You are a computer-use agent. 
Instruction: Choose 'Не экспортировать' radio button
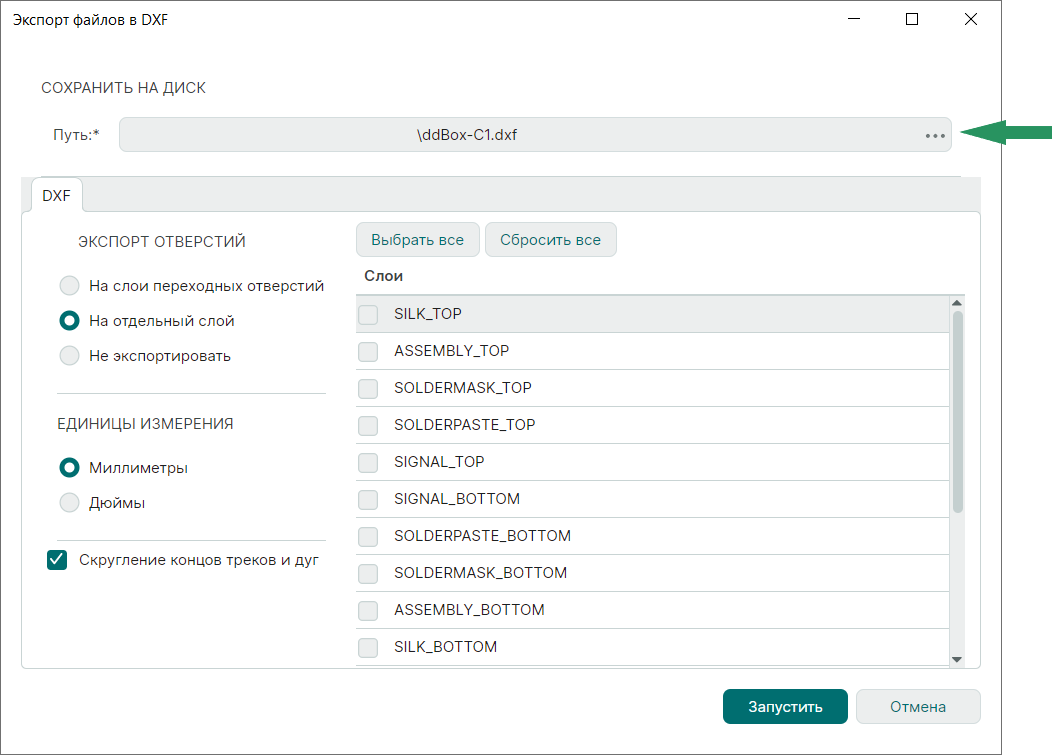pos(69,356)
